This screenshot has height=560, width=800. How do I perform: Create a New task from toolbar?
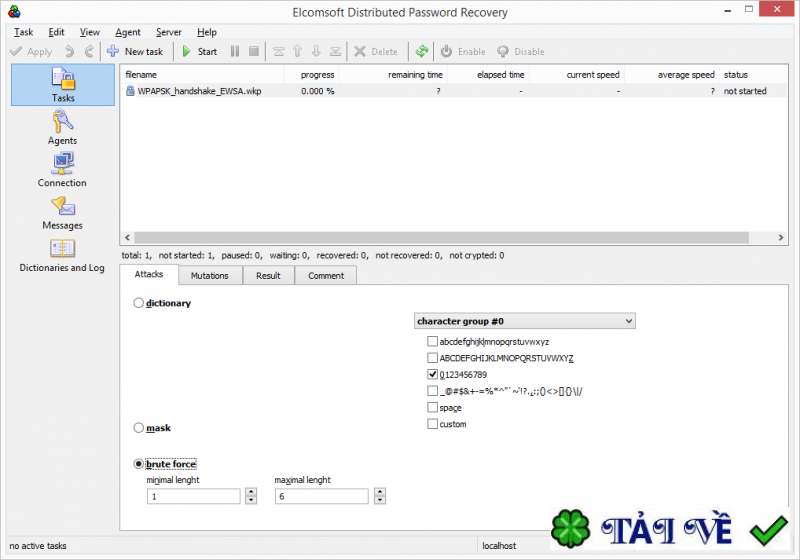pos(135,52)
